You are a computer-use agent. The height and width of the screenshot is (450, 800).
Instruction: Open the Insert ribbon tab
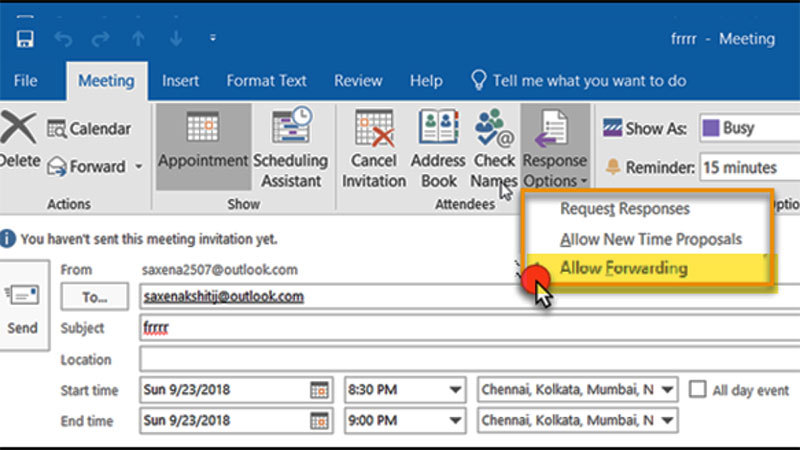pyautogui.click(x=180, y=81)
